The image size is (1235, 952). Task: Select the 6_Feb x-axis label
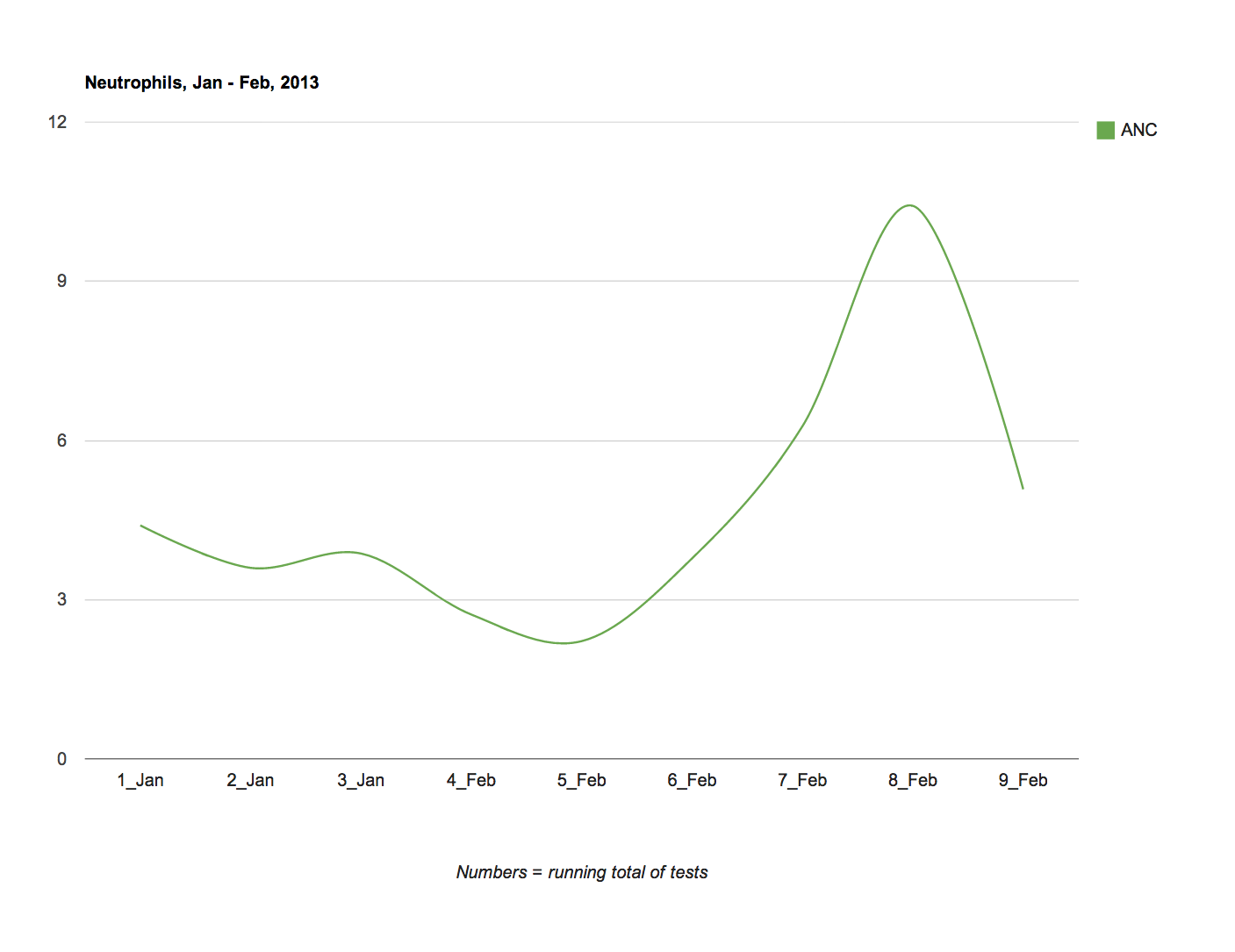coord(692,780)
